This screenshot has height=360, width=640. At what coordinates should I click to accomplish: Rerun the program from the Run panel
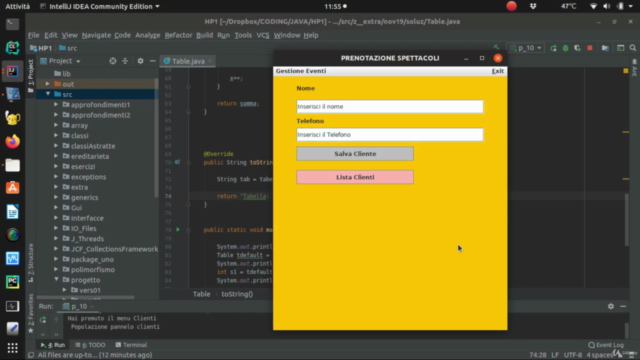pyautogui.click(x=43, y=320)
